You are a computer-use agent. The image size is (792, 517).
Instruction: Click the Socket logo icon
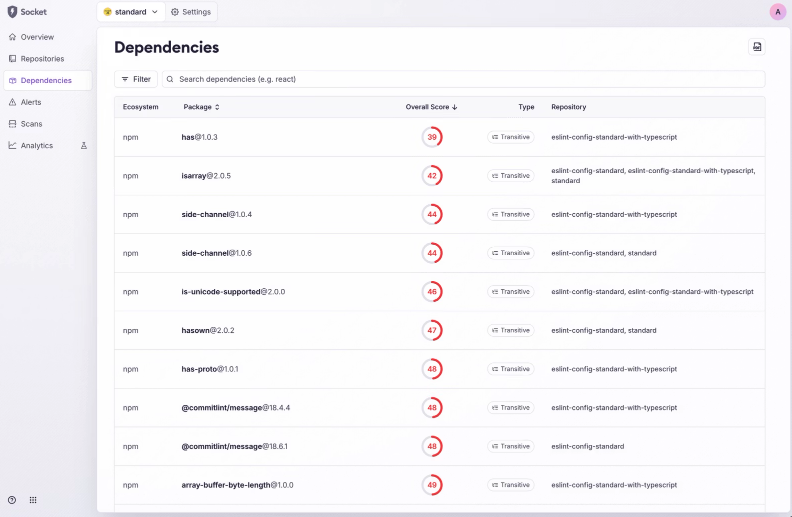pyautogui.click(x=12, y=12)
